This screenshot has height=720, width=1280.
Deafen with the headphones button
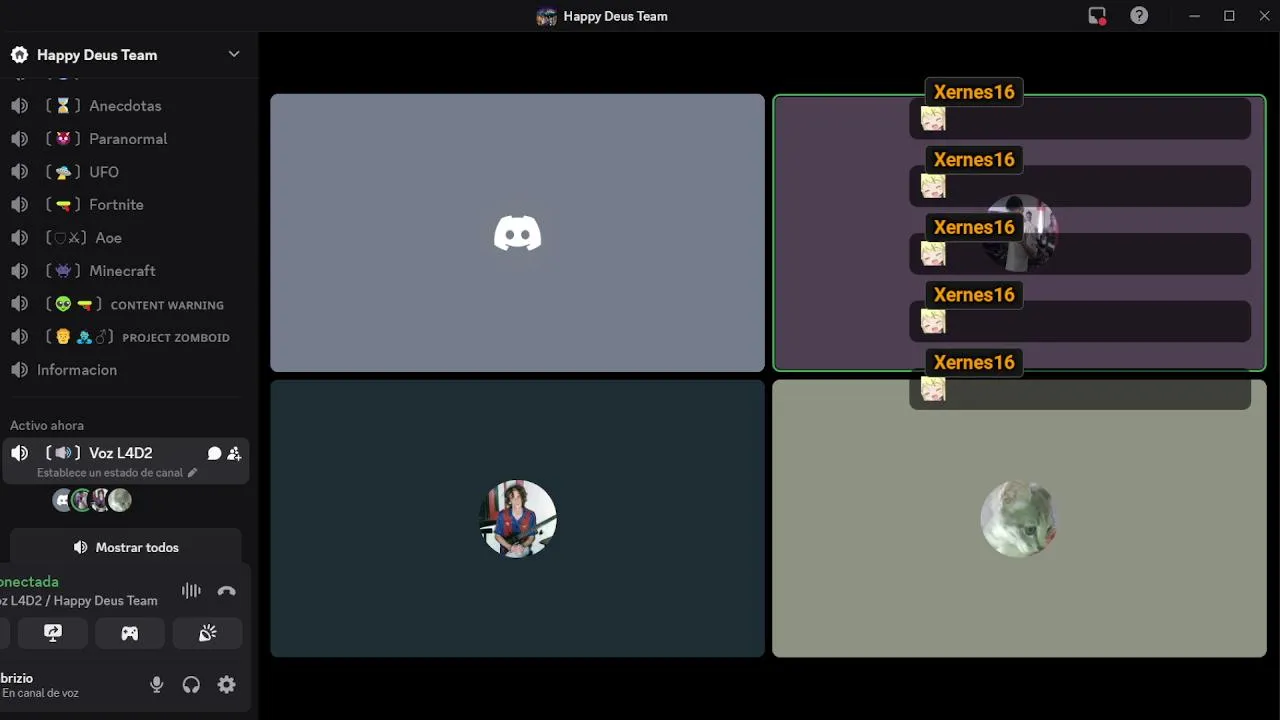pos(191,685)
